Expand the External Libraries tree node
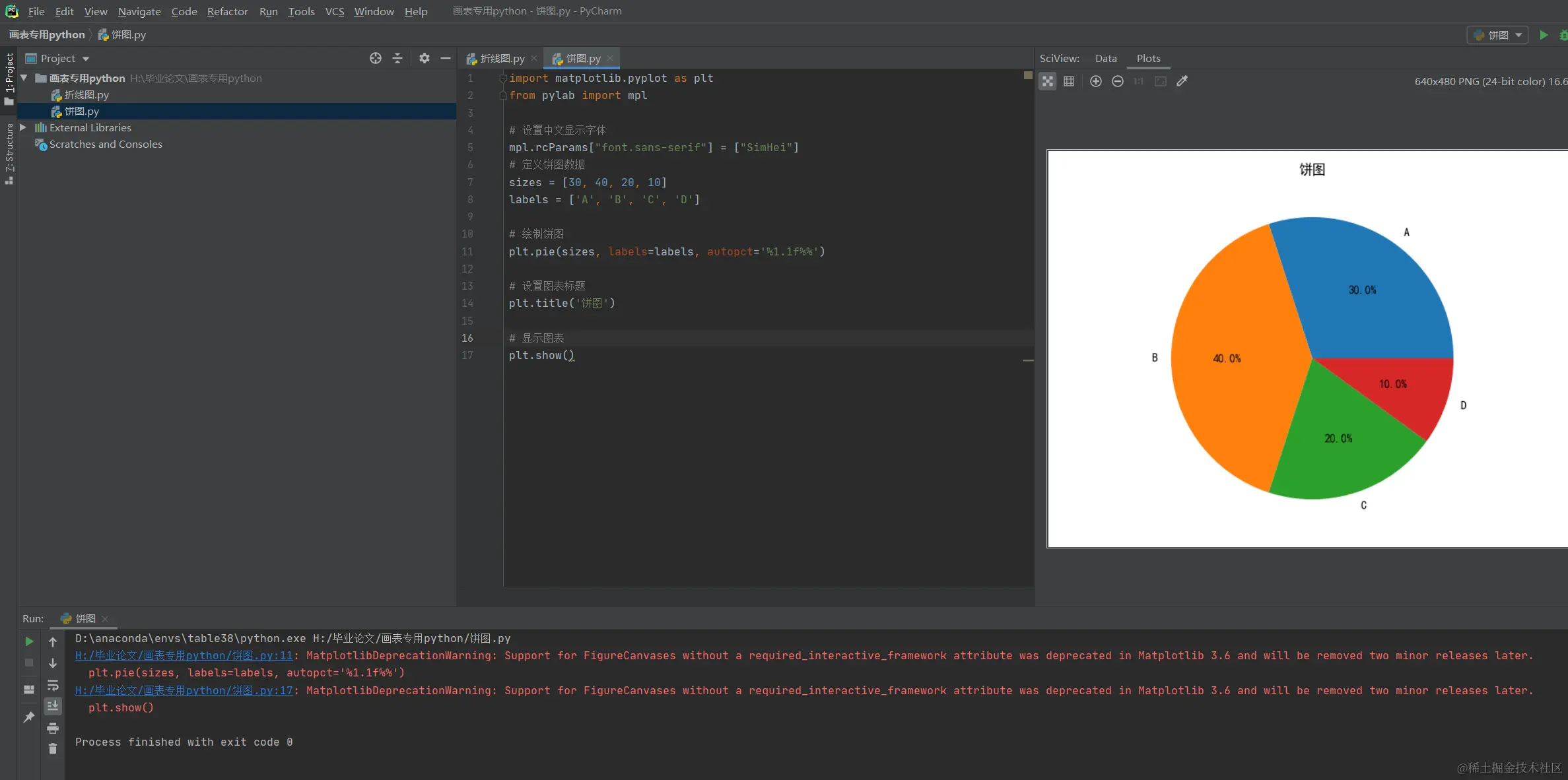The height and width of the screenshot is (780, 1568). click(24, 127)
